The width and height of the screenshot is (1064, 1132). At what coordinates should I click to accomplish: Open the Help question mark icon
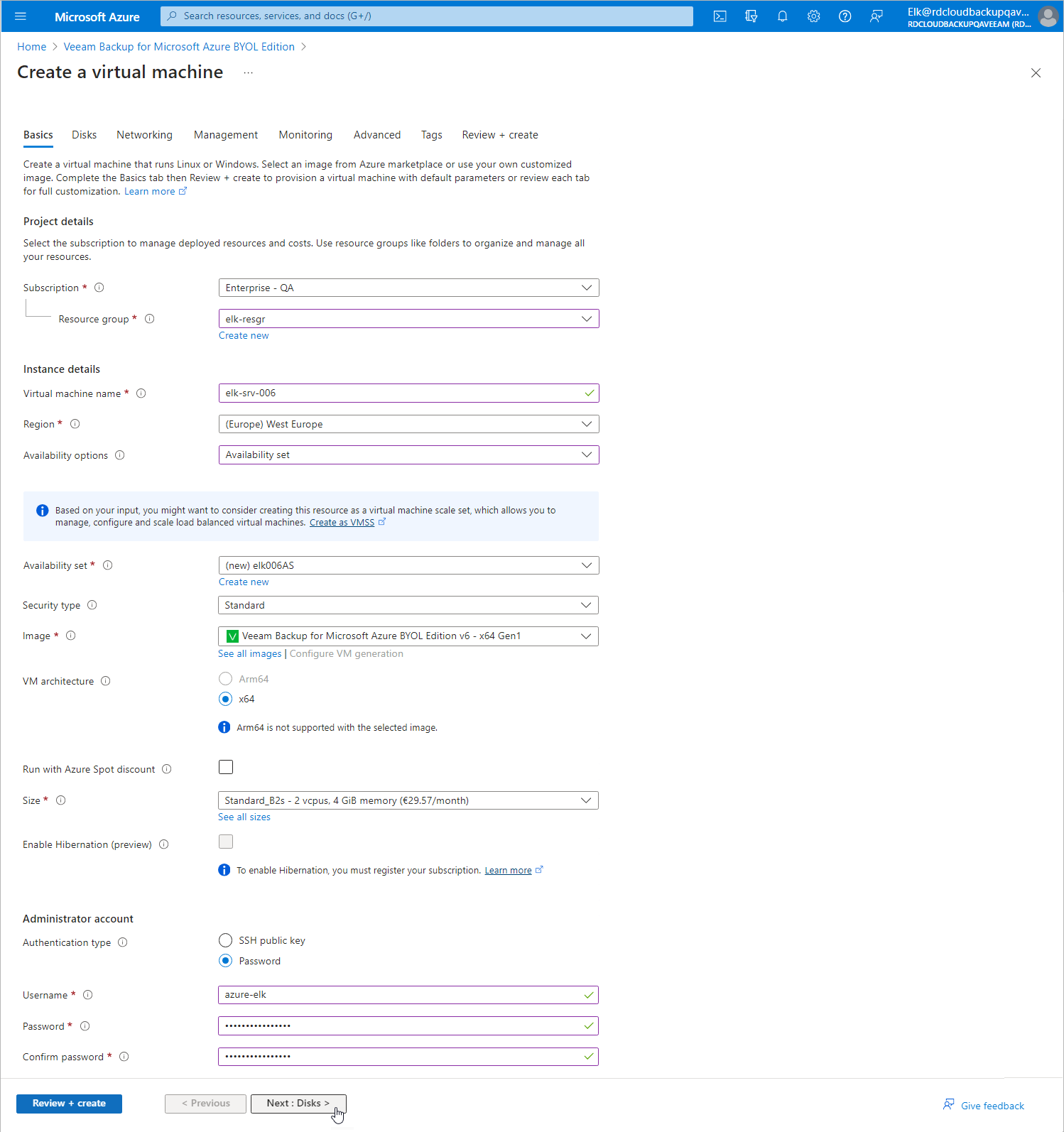845,16
